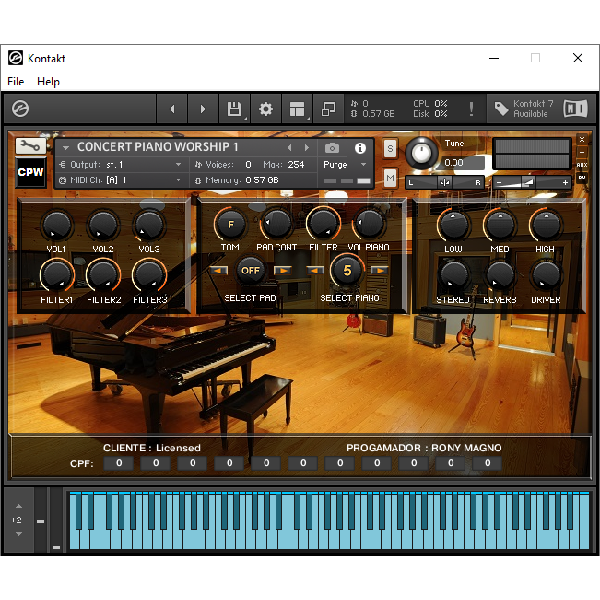Screen dimensions: 600x600
Task: Click the VOL2 knob
Action: [103, 225]
